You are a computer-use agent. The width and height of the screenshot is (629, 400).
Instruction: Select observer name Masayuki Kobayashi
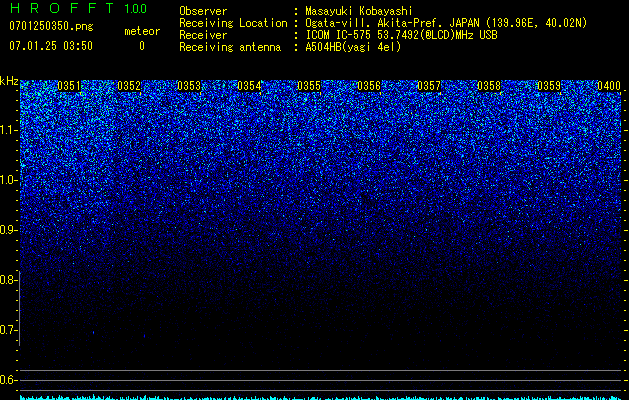(359, 11)
